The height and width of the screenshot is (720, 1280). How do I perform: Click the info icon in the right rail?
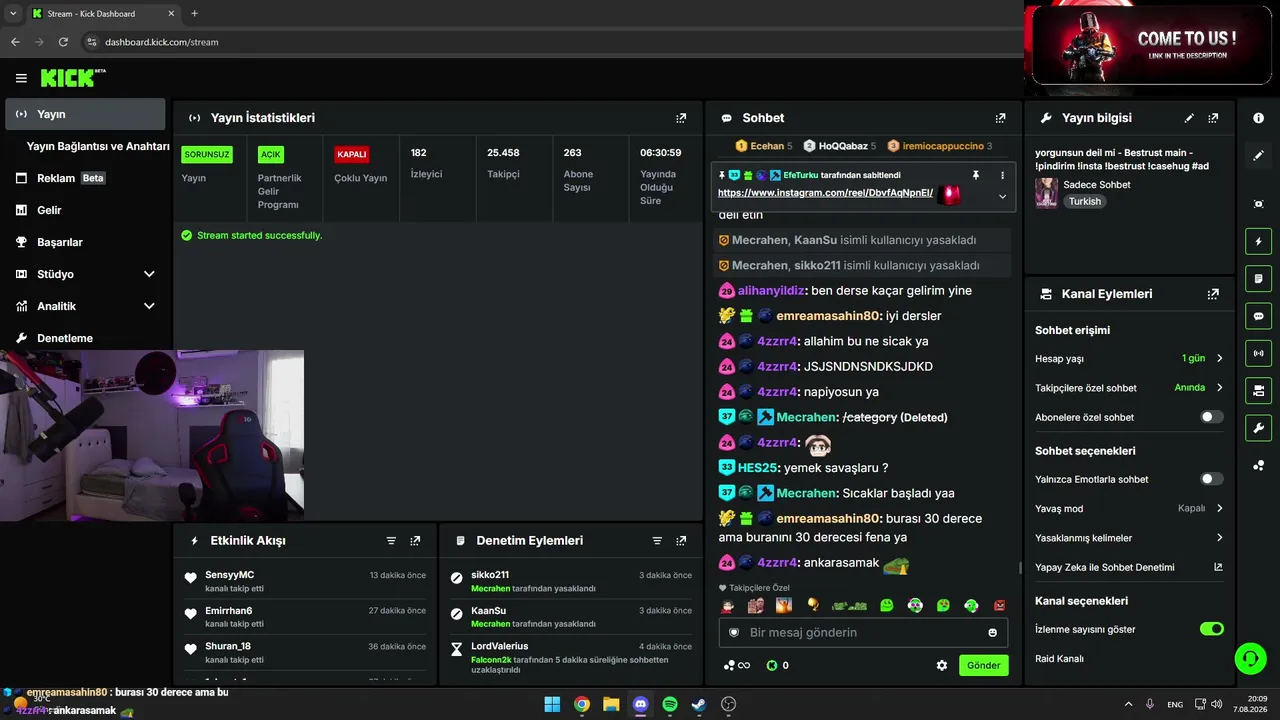click(x=1258, y=118)
